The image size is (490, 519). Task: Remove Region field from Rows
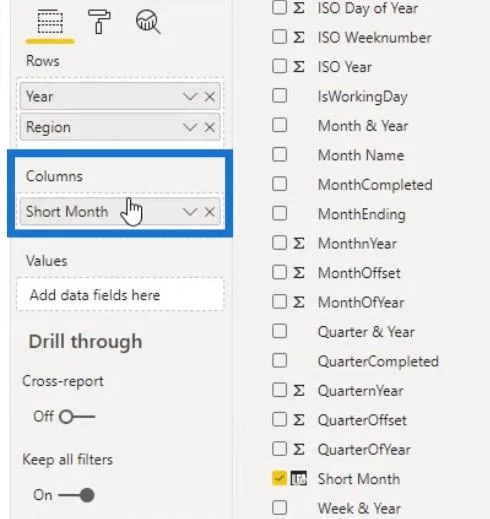(210, 127)
